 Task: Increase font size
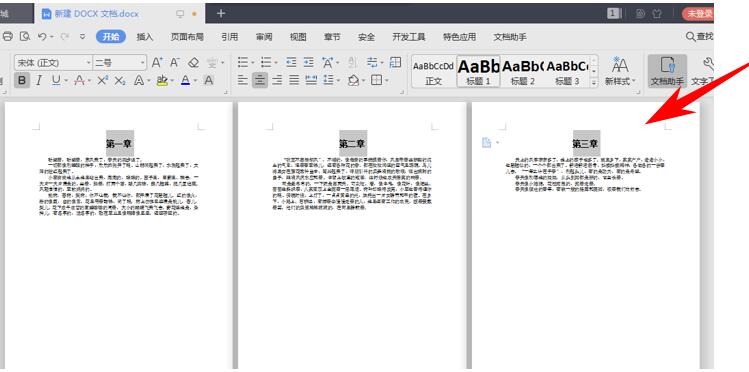157,63
